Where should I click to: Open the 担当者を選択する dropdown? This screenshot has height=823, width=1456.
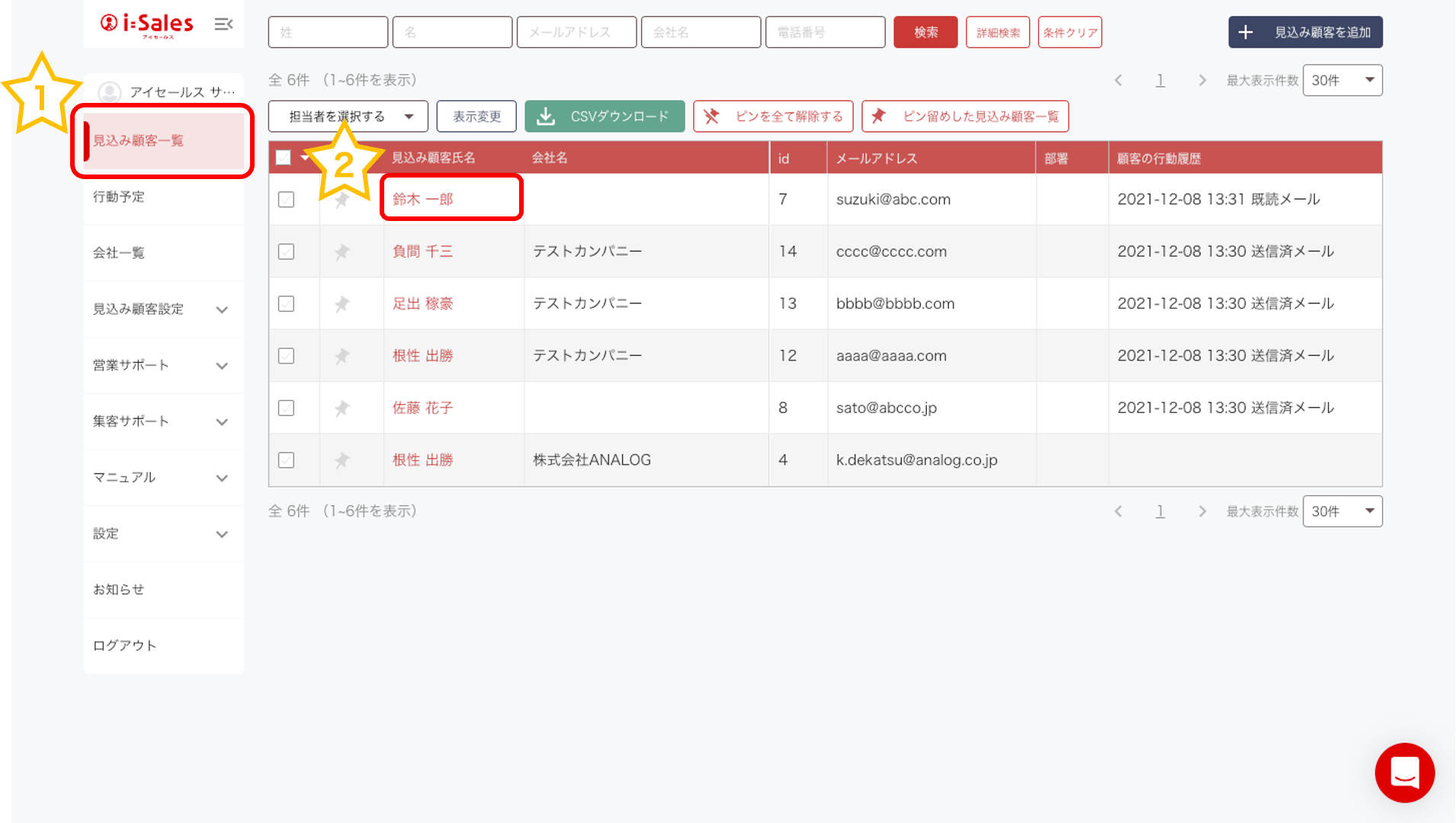(348, 117)
